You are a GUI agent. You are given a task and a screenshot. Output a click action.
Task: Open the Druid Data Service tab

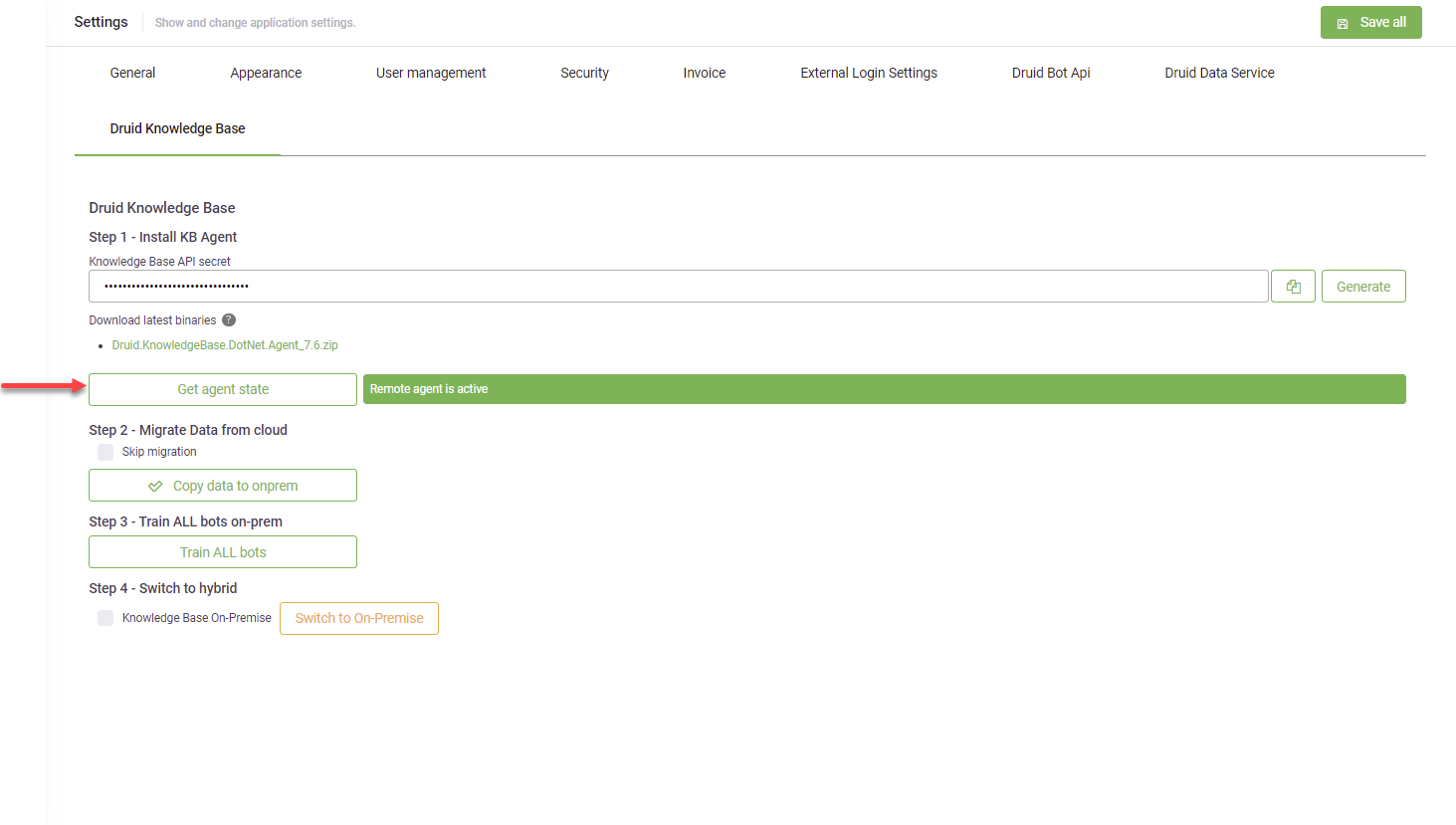pyautogui.click(x=1219, y=73)
